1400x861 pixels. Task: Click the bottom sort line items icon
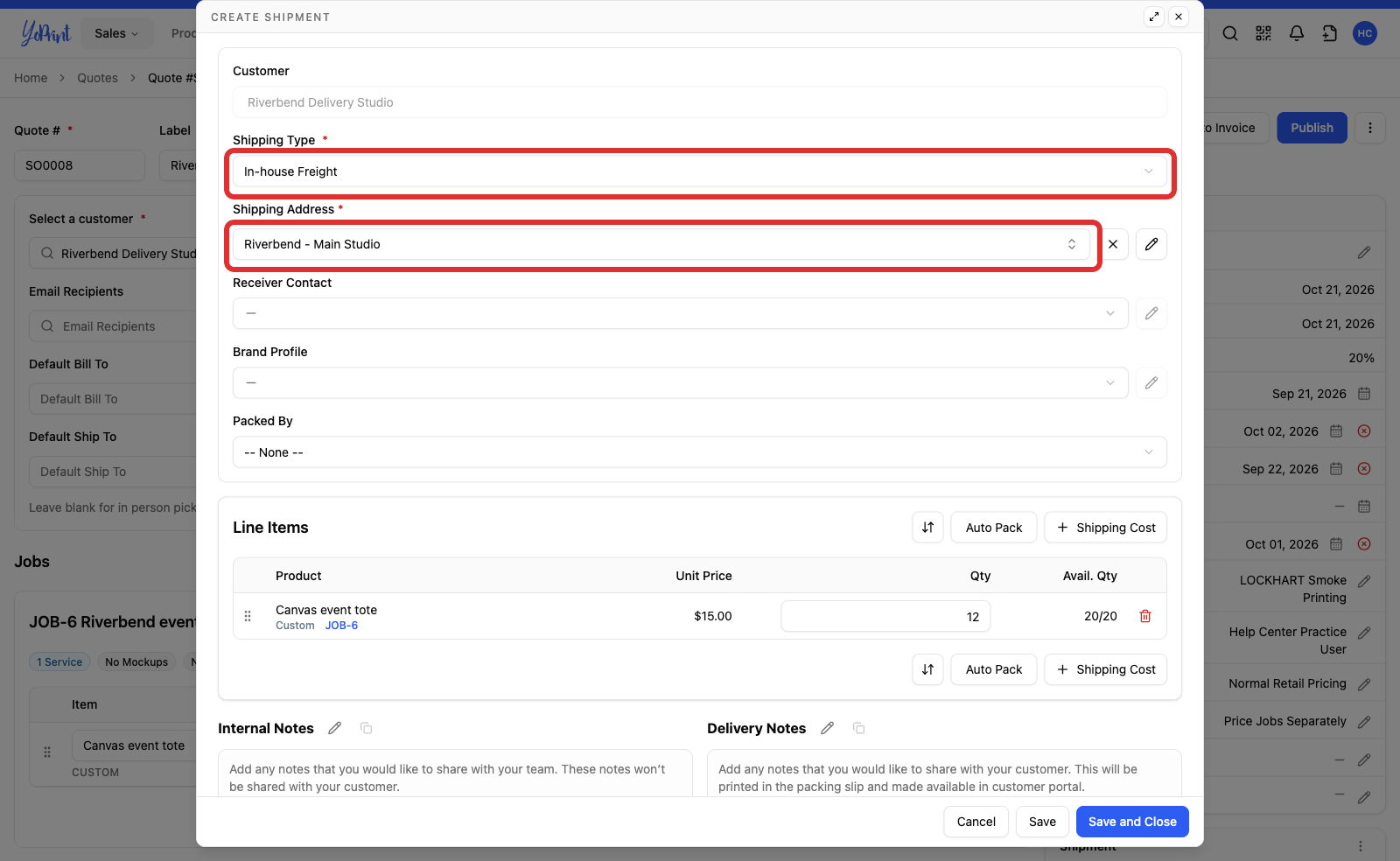coord(927,669)
